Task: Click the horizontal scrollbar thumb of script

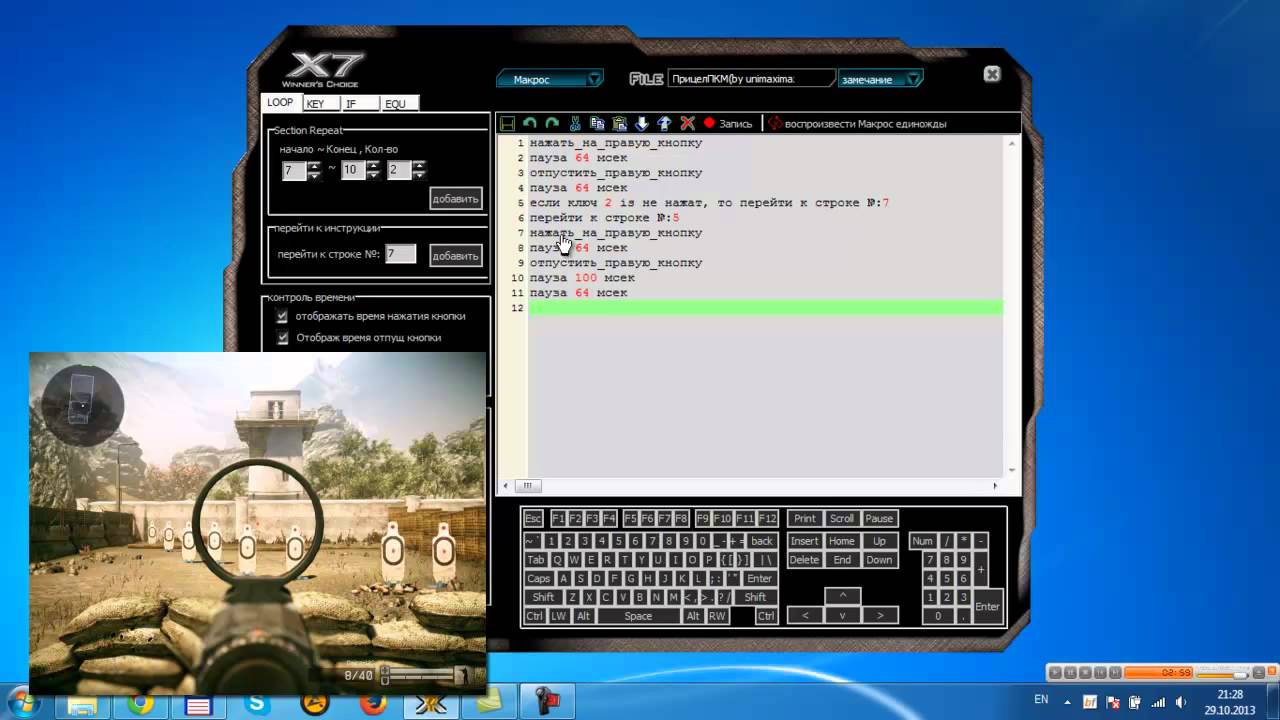Action: [527, 486]
